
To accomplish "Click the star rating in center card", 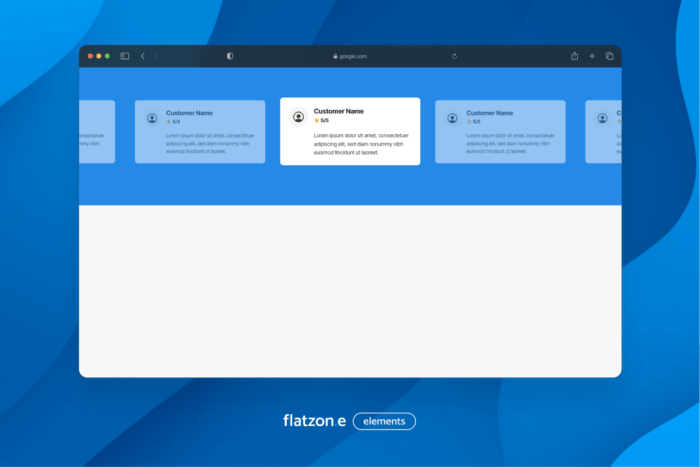I will click(321, 120).
